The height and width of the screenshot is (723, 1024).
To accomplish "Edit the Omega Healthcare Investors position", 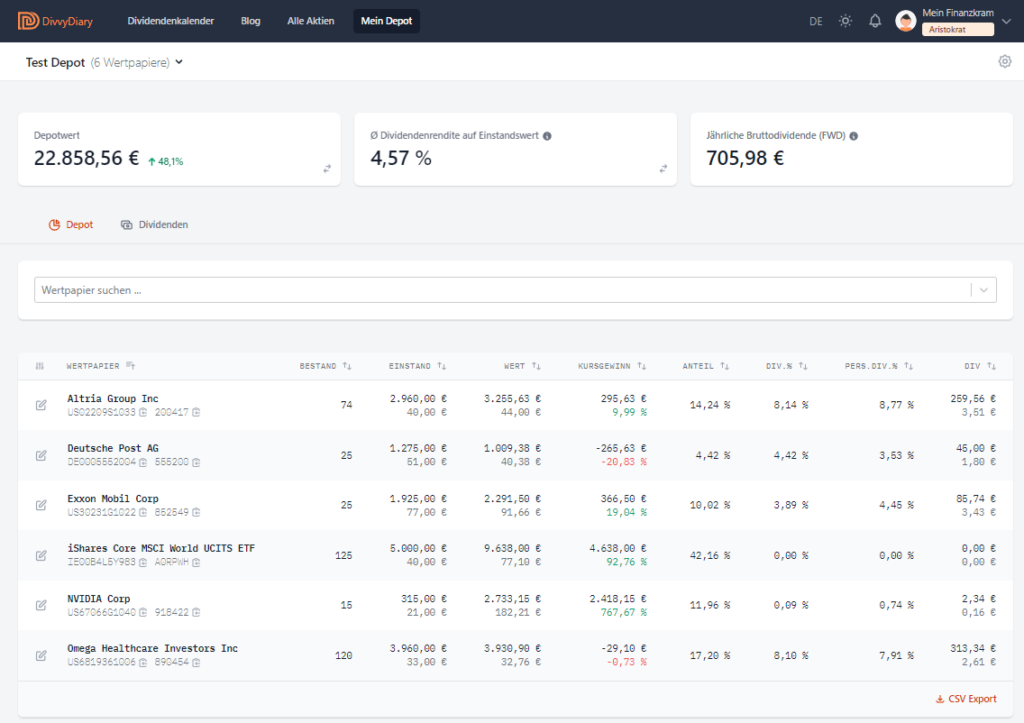I will pyautogui.click(x=41, y=655).
